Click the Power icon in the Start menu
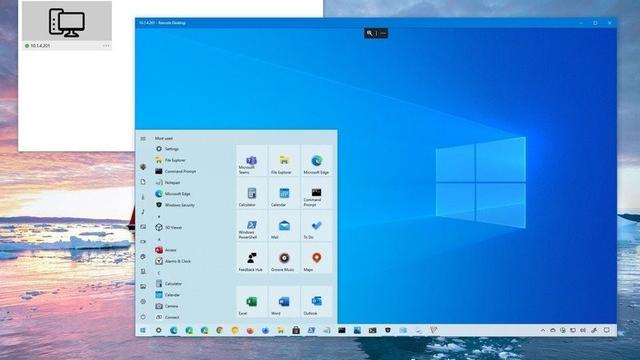Viewport: 640px width, 360px height. click(x=143, y=317)
